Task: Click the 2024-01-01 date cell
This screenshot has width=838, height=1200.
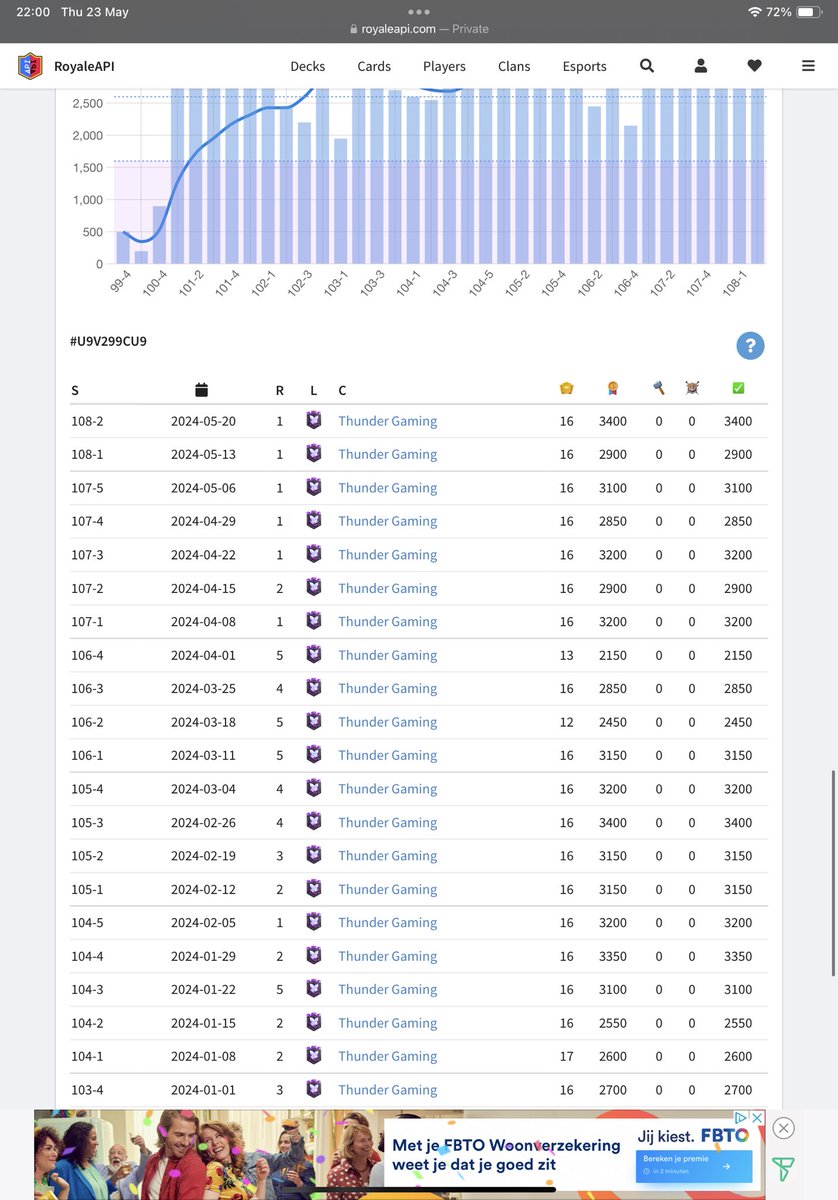Action: click(x=203, y=1090)
